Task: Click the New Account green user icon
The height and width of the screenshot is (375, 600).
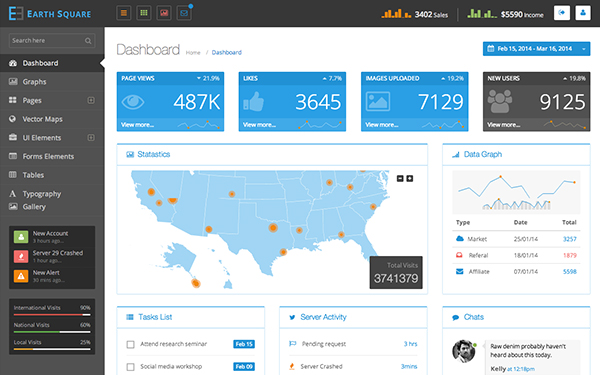Action: click(21, 237)
